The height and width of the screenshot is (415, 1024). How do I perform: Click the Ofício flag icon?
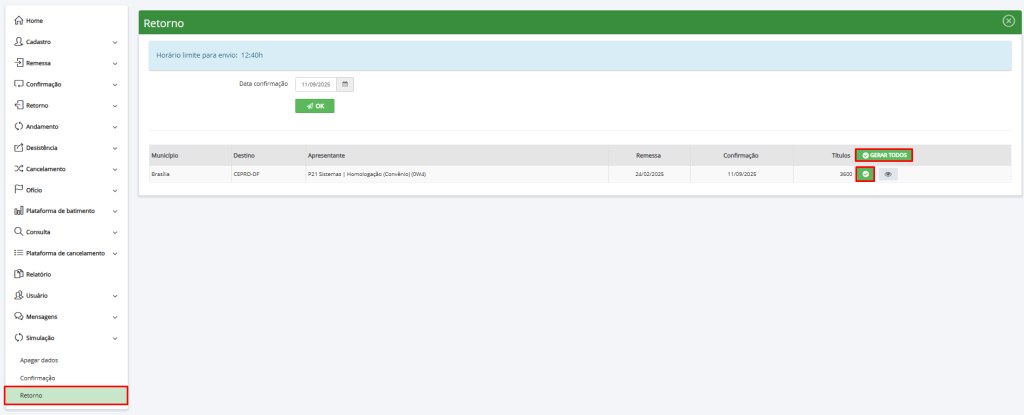tap(18, 189)
